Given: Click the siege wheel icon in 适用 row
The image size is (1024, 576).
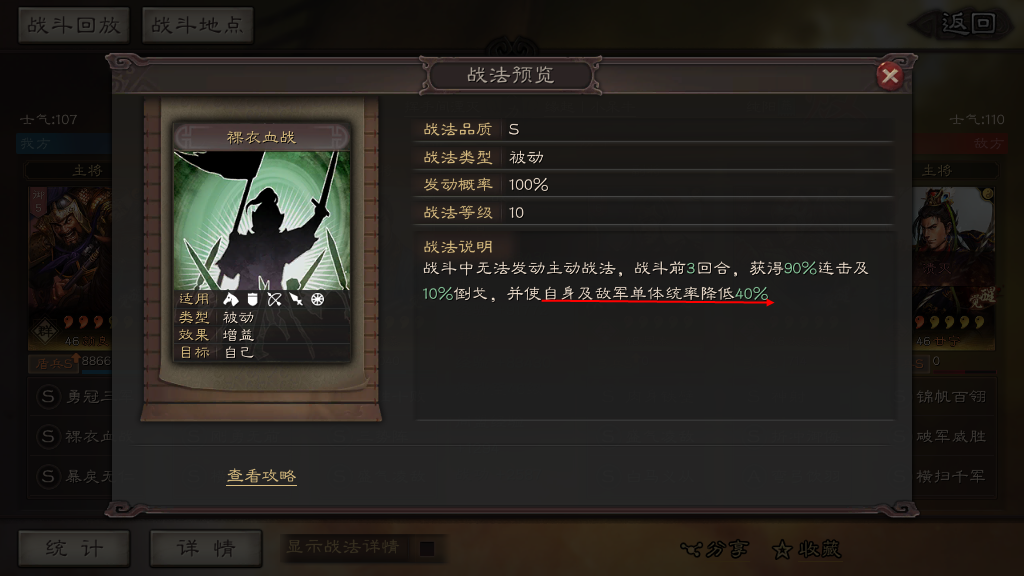Looking at the screenshot, I should [x=317, y=299].
